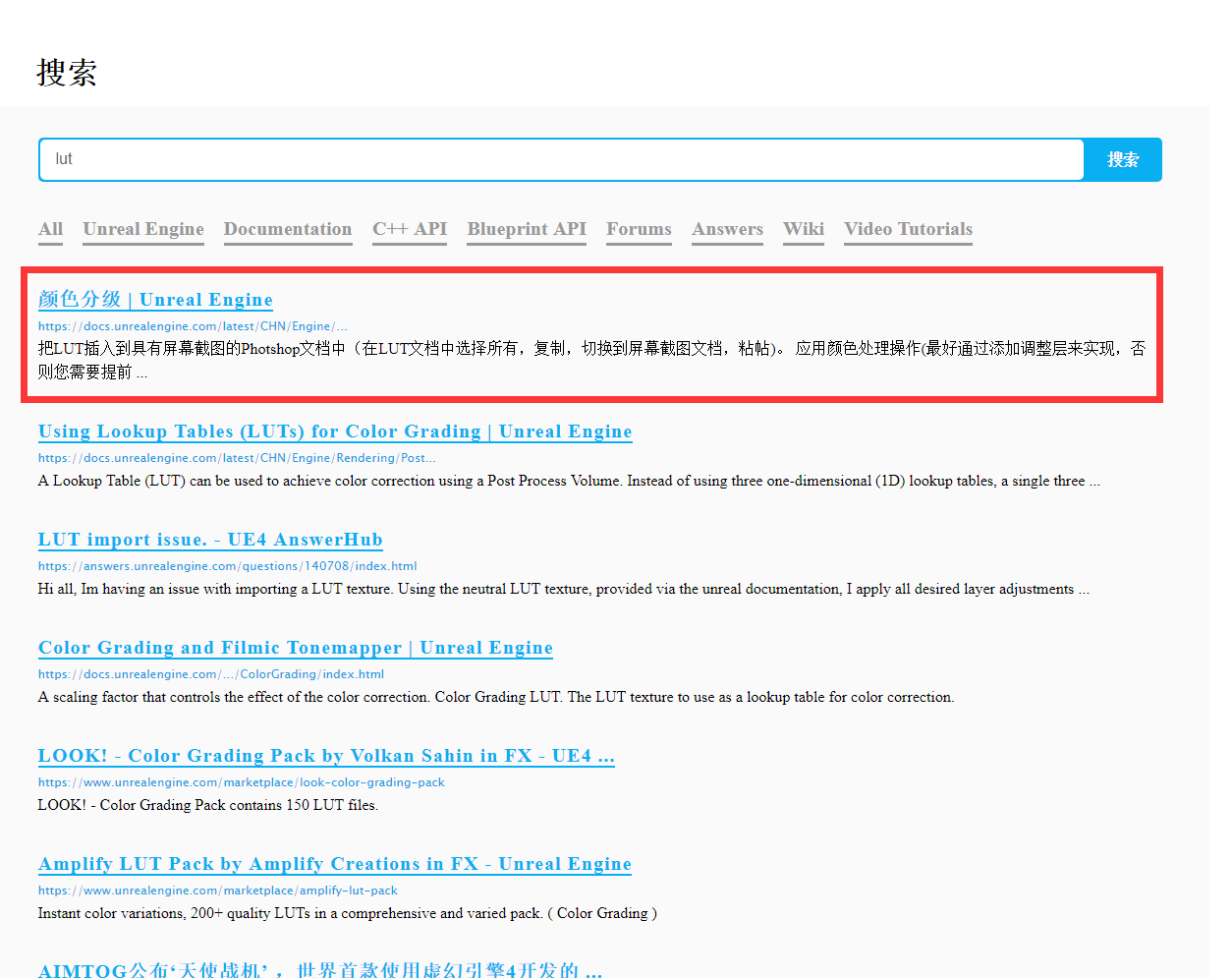Click the answers.unrealengine.com/questions/140708 URL

click(x=228, y=566)
